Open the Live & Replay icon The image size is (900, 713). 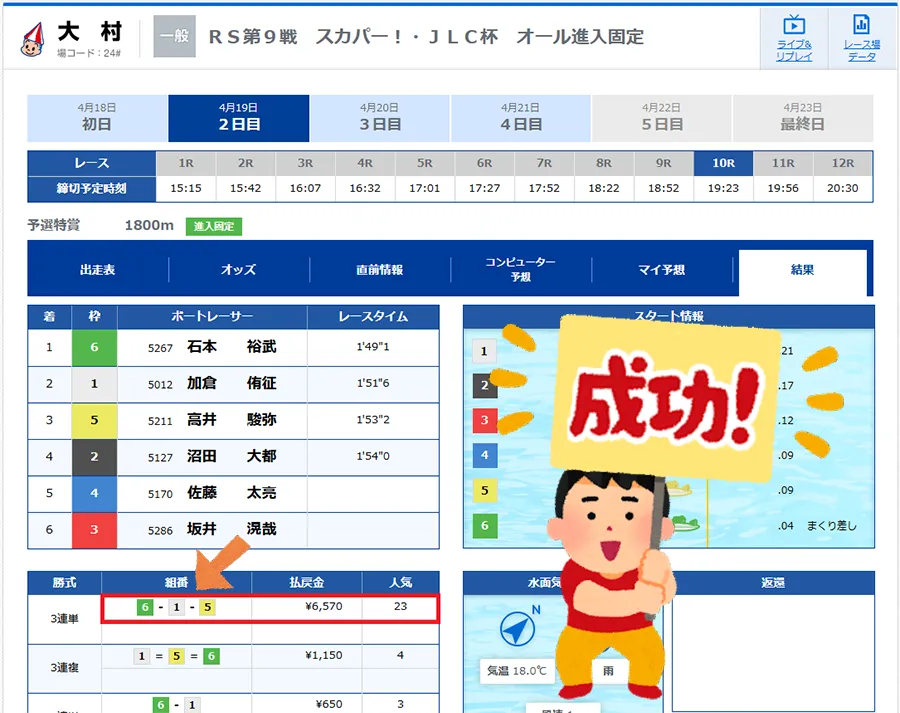click(794, 37)
